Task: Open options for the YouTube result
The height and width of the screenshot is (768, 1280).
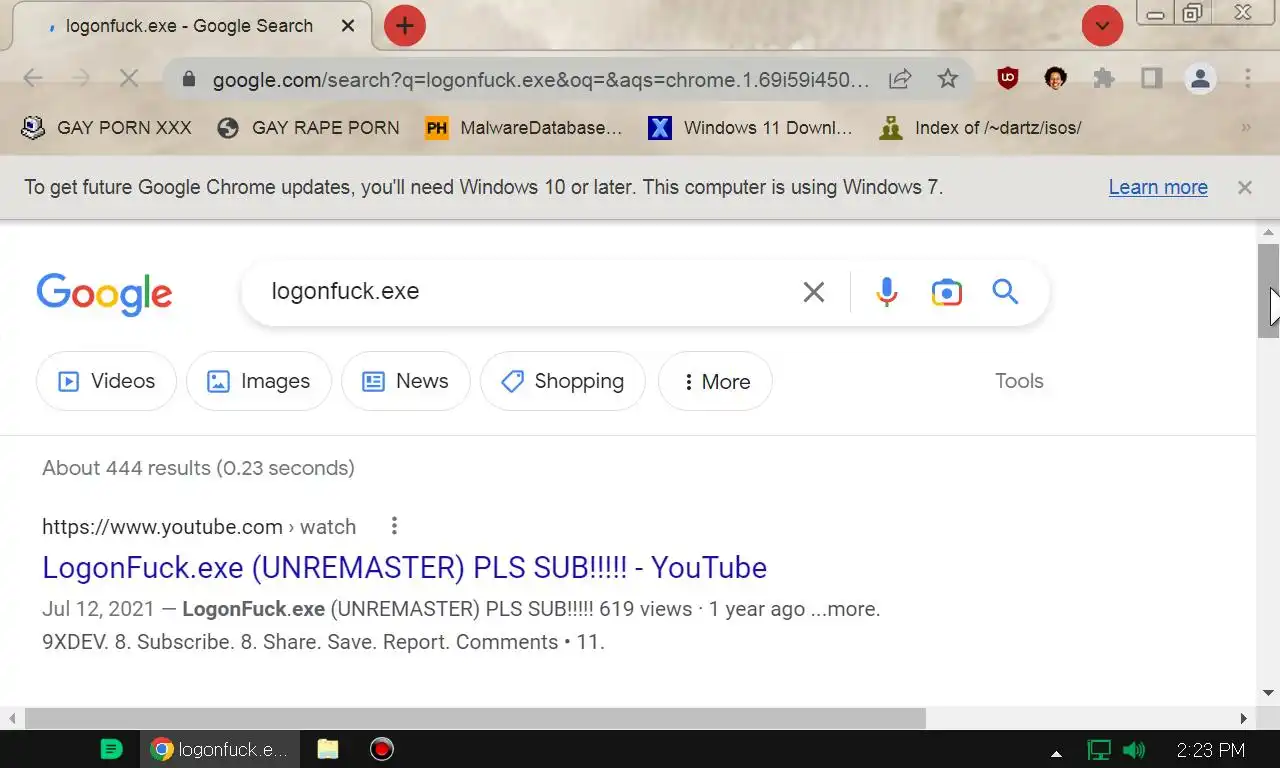Action: 394,526
